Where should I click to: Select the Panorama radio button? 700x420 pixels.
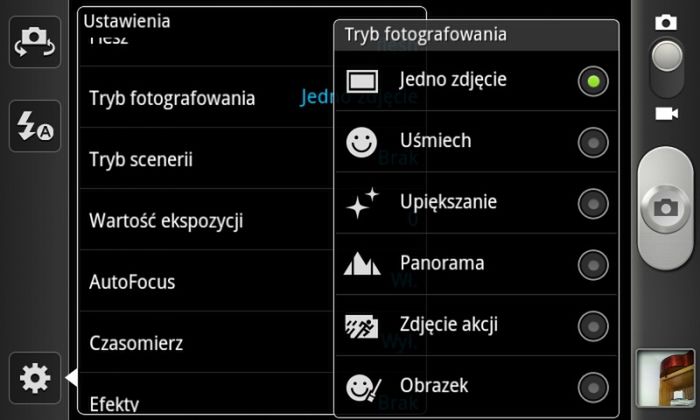click(x=593, y=264)
